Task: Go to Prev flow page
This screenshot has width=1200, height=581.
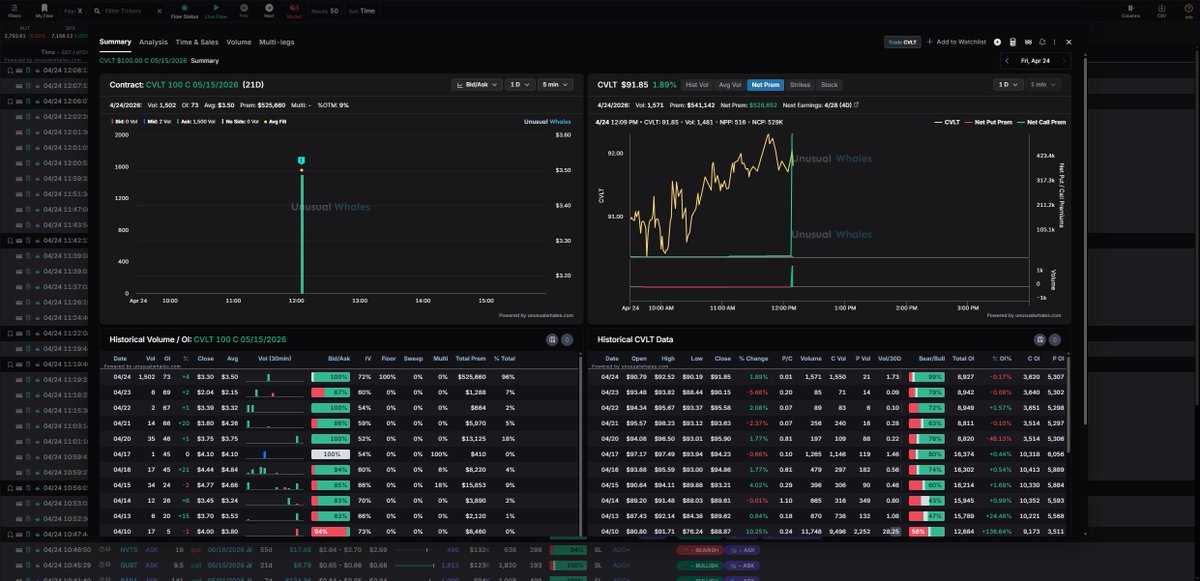Action: click(245, 11)
